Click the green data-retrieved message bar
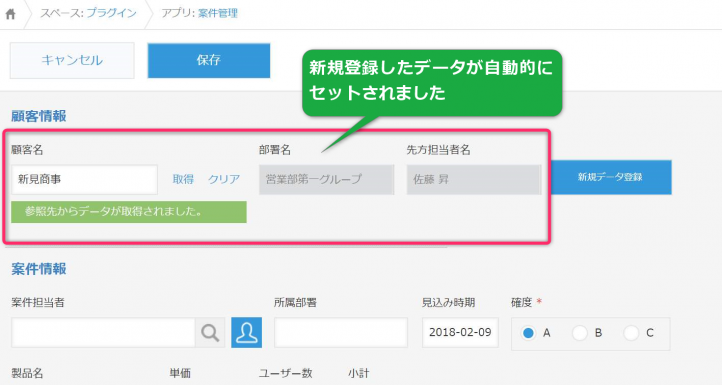The width and height of the screenshot is (722, 385). (129, 212)
